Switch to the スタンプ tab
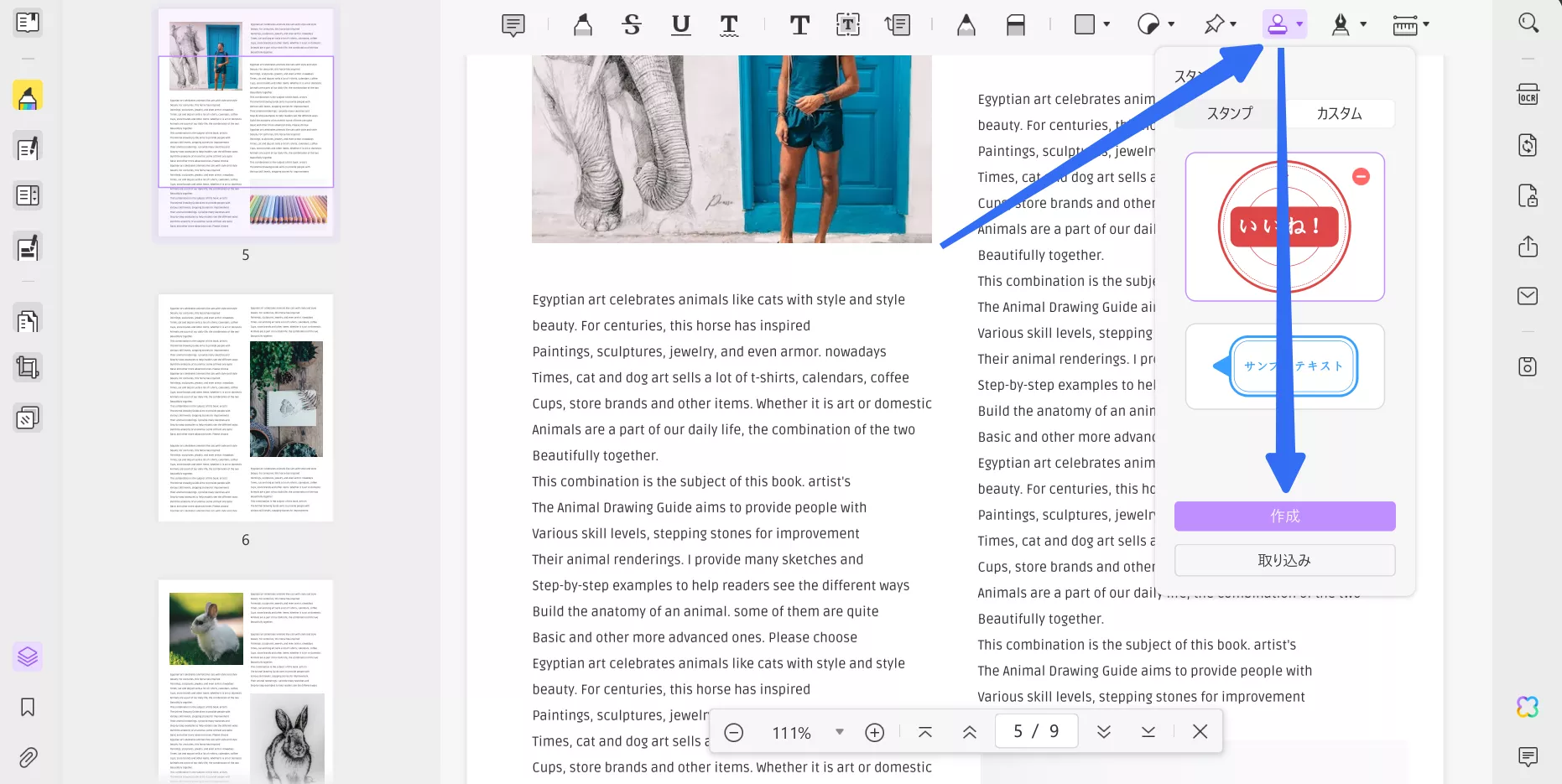Image resolution: width=1562 pixels, height=784 pixels. click(x=1229, y=113)
